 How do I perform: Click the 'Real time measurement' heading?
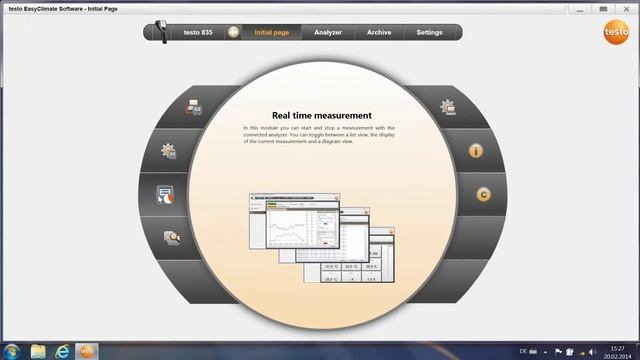[322, 116]
